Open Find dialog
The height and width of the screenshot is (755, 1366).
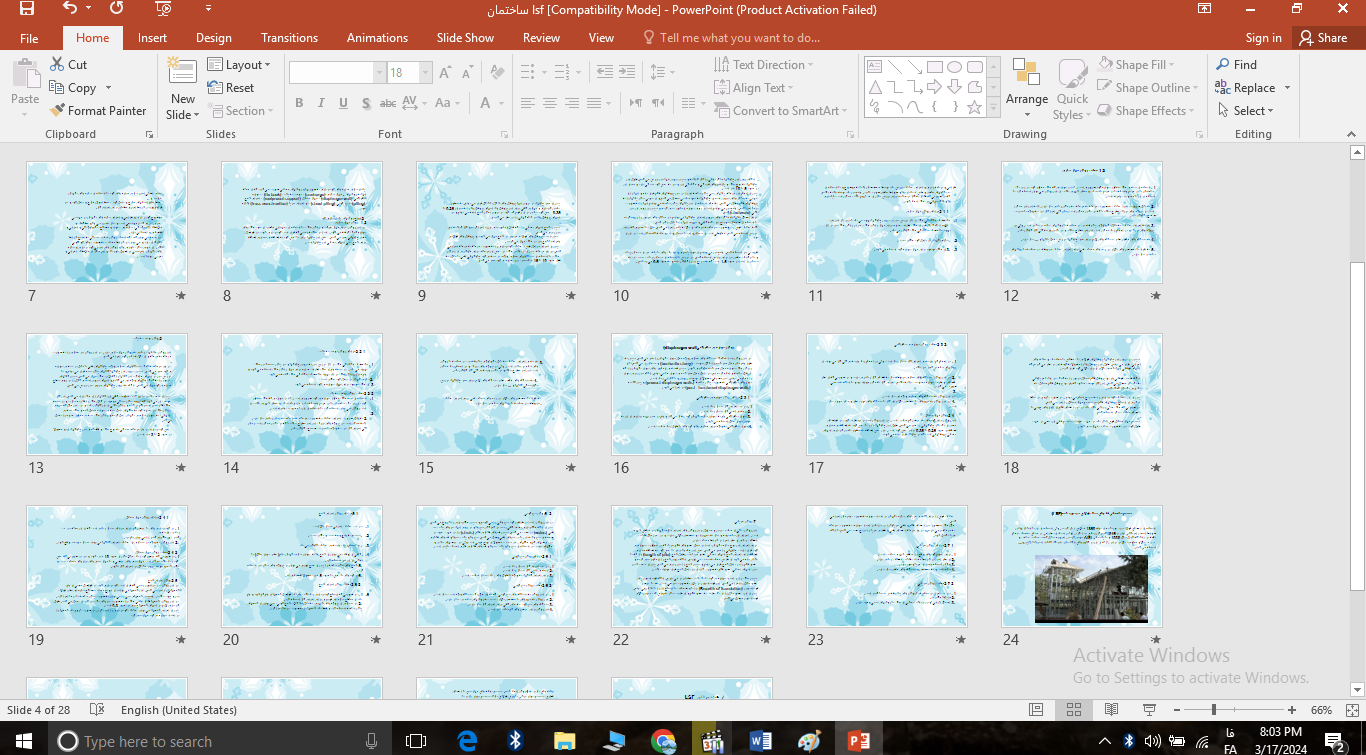1237,64
